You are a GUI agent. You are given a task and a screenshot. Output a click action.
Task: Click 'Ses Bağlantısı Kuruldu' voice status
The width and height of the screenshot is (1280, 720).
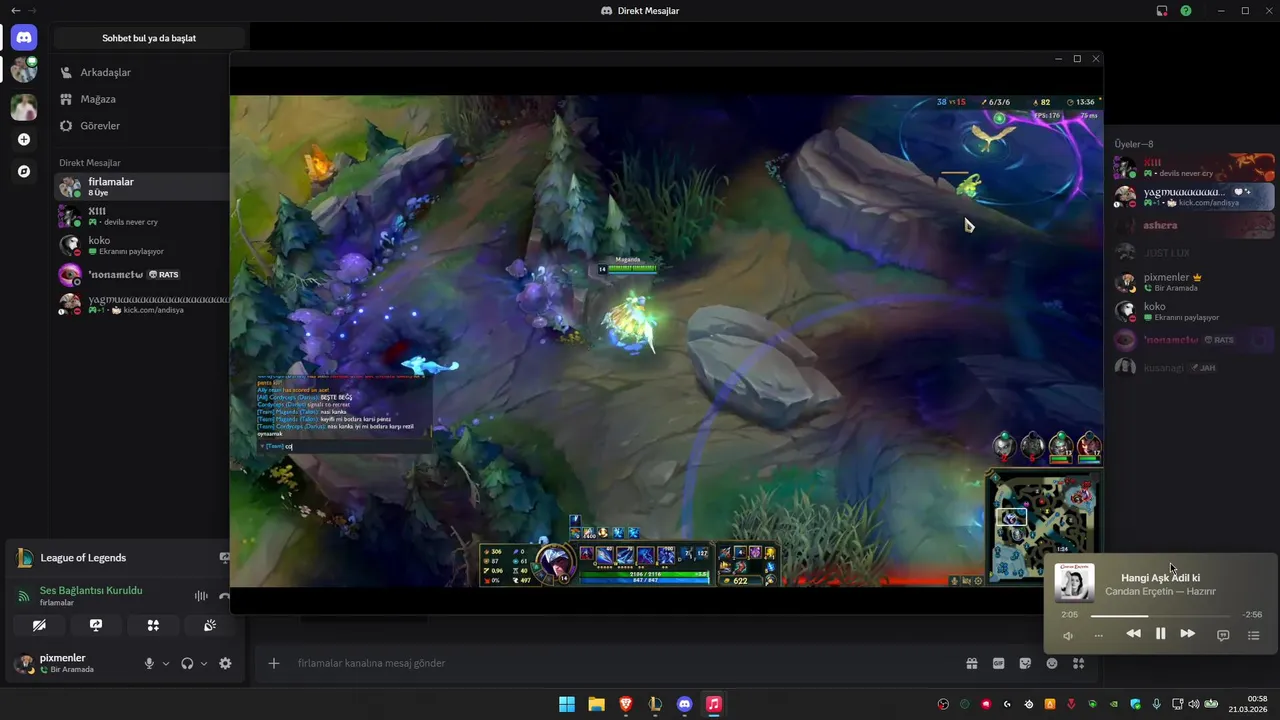pos(91,590)
